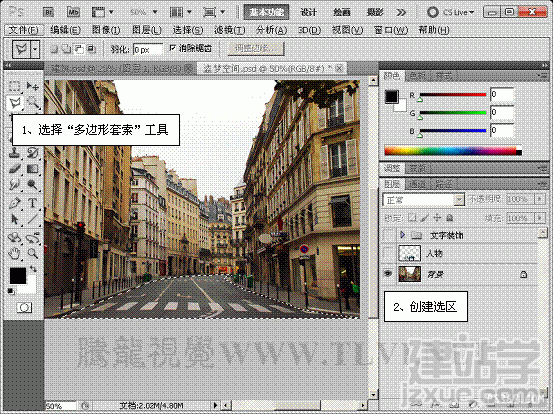Expand the 文字装饰 layer group

[402, 234]
